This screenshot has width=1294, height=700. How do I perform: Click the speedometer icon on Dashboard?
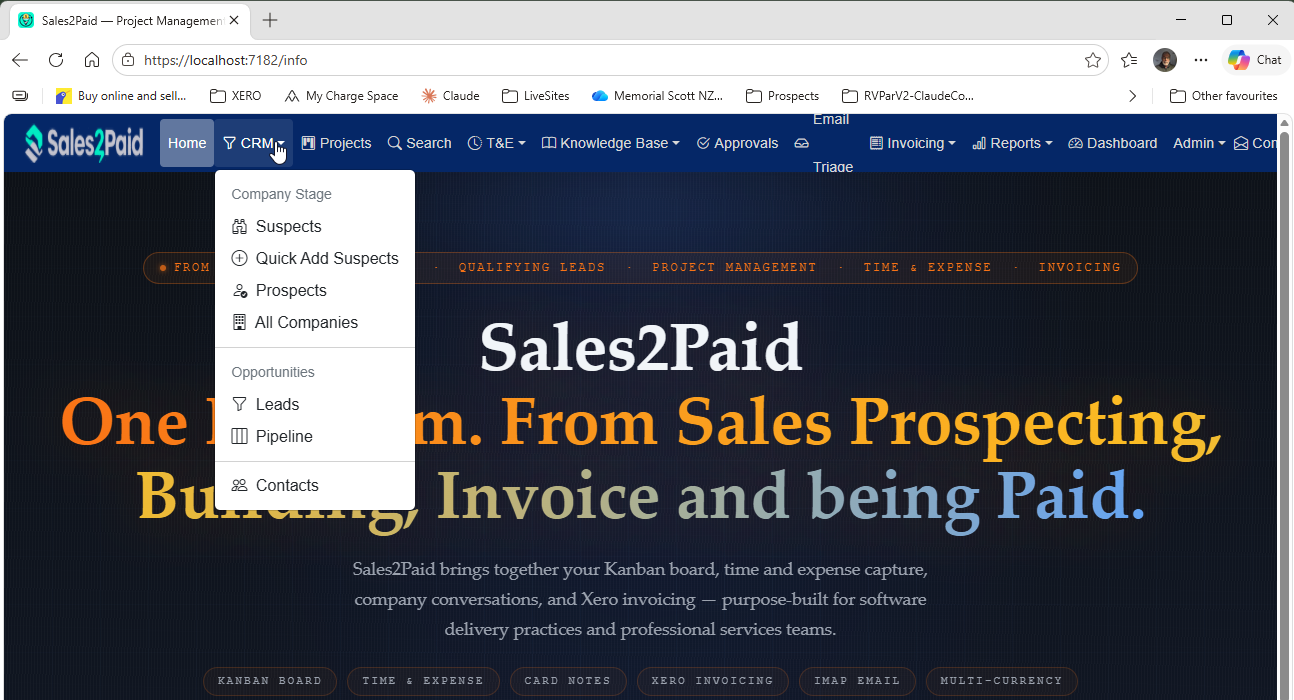(1076, 143)
